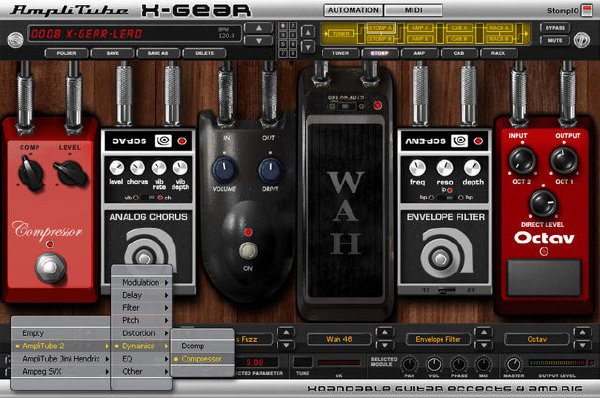Image resolution: width=600 pixels, height=398 pixels.
Task: Click the Compressor pedal footswitch
Action: click(x=50, y=268)
